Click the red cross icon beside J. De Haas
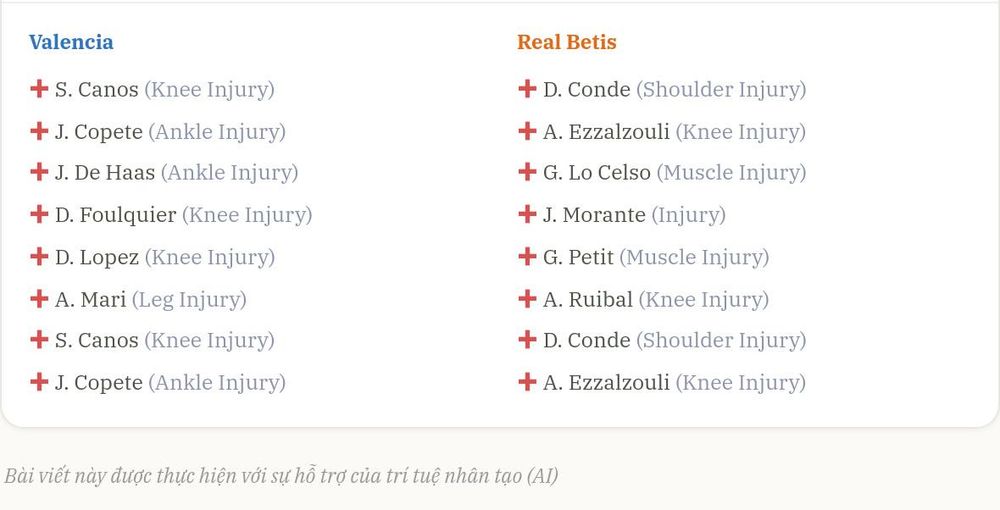 click(x=39, y=171)
